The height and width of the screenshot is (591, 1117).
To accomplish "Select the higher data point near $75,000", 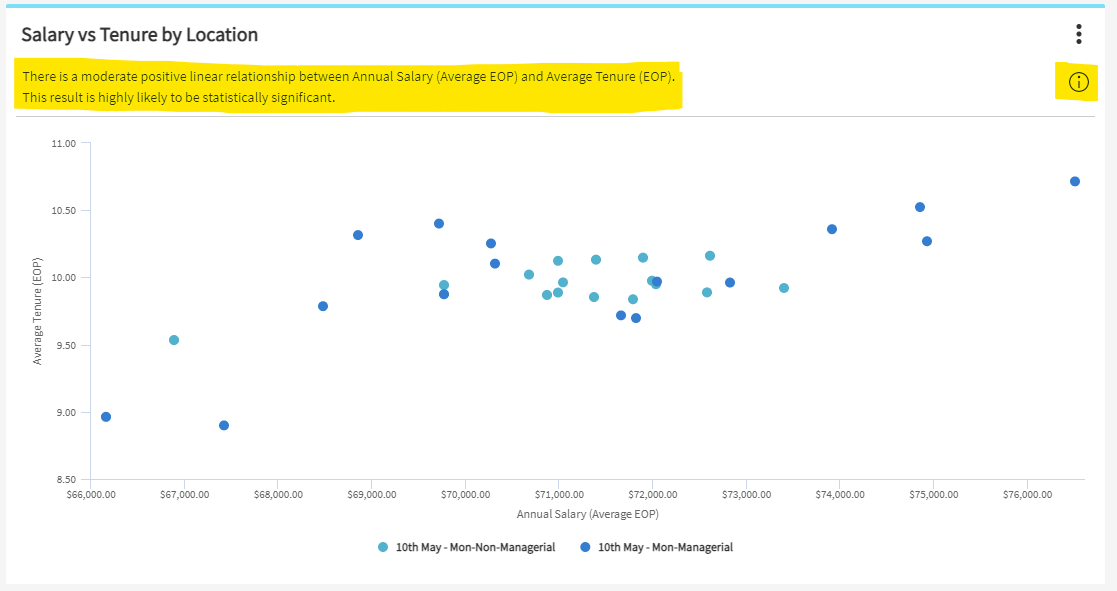I will coord(920,207).
